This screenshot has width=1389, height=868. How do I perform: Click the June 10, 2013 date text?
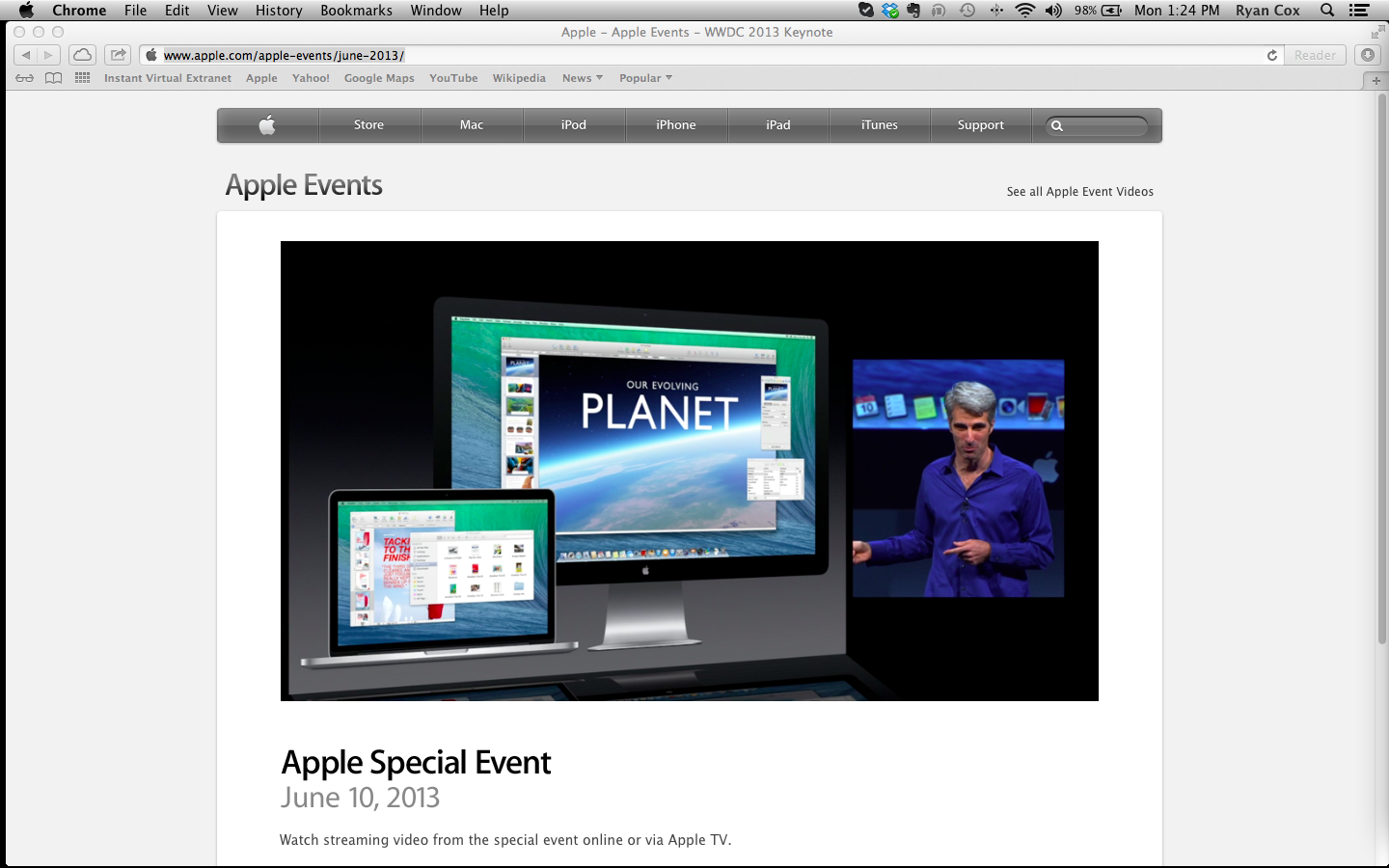pos(360,798)
